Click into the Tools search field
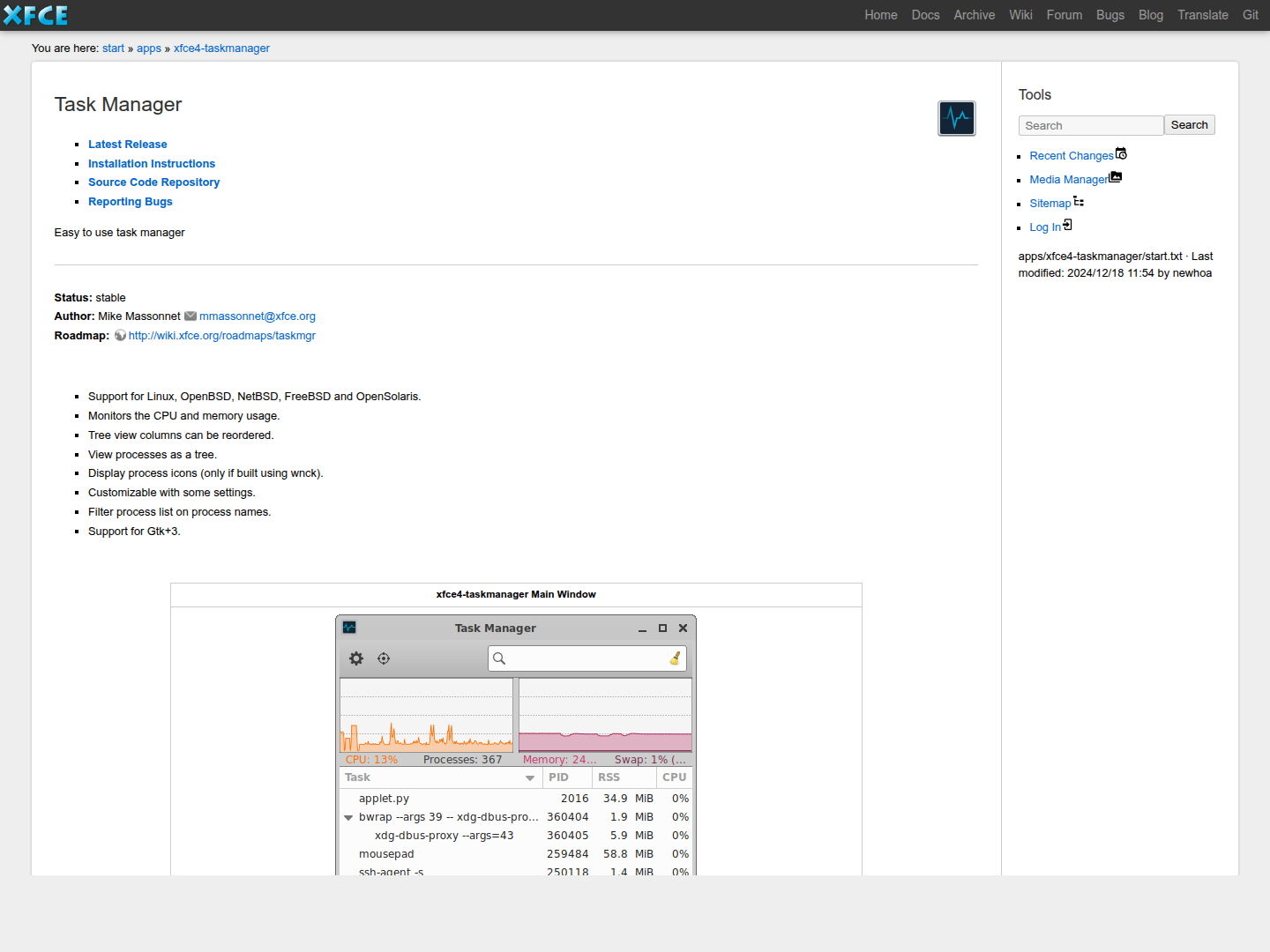This screenshot has width=1270, height=952. point(1091,125)
